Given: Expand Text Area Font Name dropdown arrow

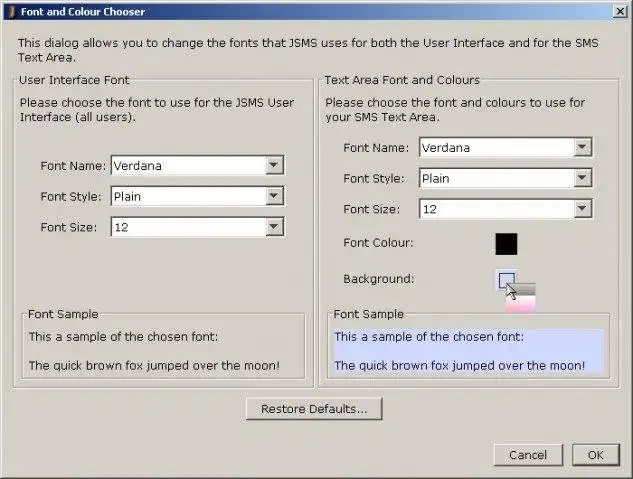Looking at the screenshot, I should [x=582, y=148].
